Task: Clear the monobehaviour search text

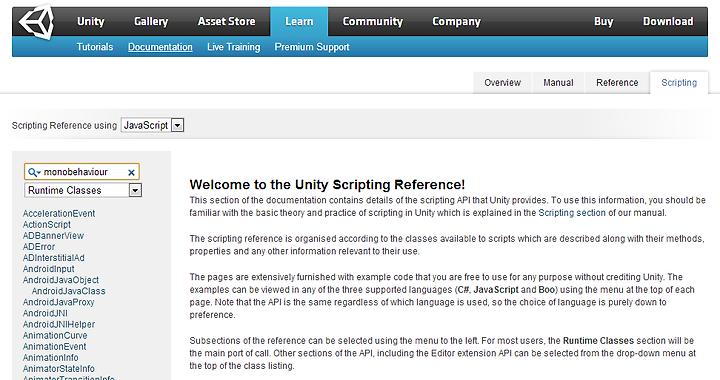Action: point(131,173)
